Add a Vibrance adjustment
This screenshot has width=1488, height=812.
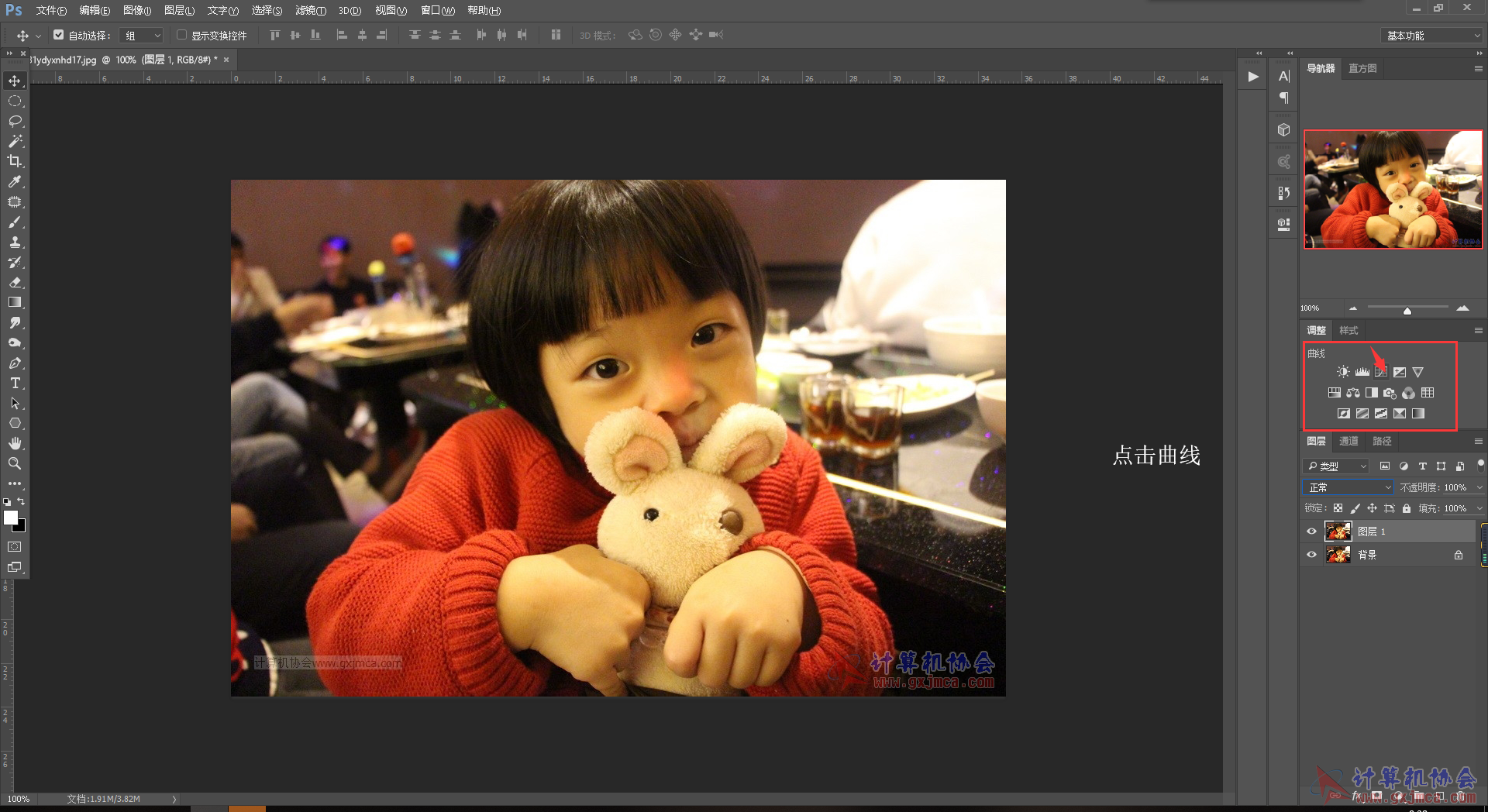(1418, 372)
